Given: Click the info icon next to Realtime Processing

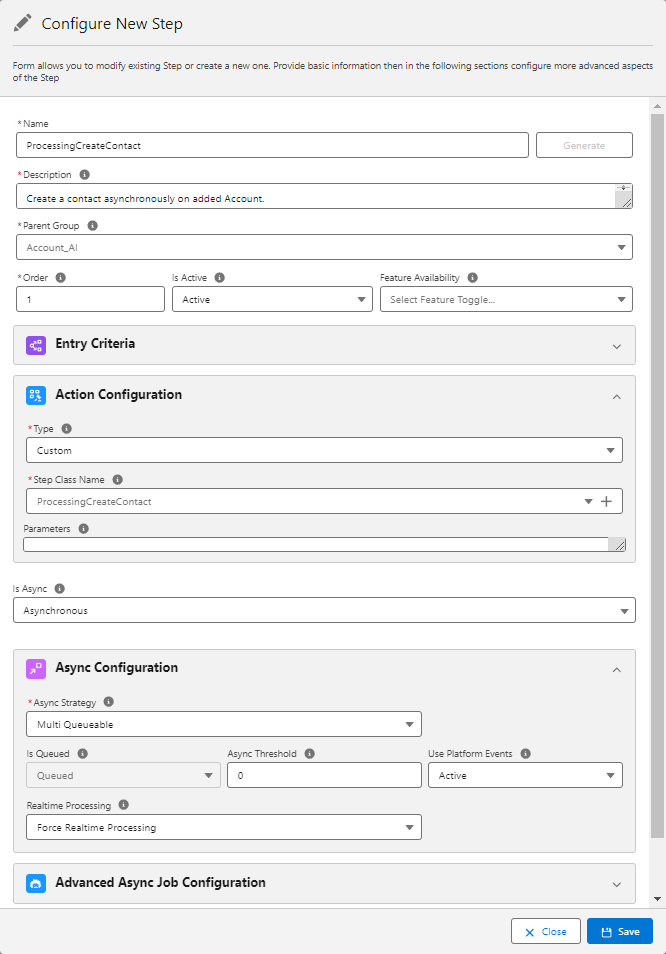Looking at the screenshot, I should [x=123, y=805].
